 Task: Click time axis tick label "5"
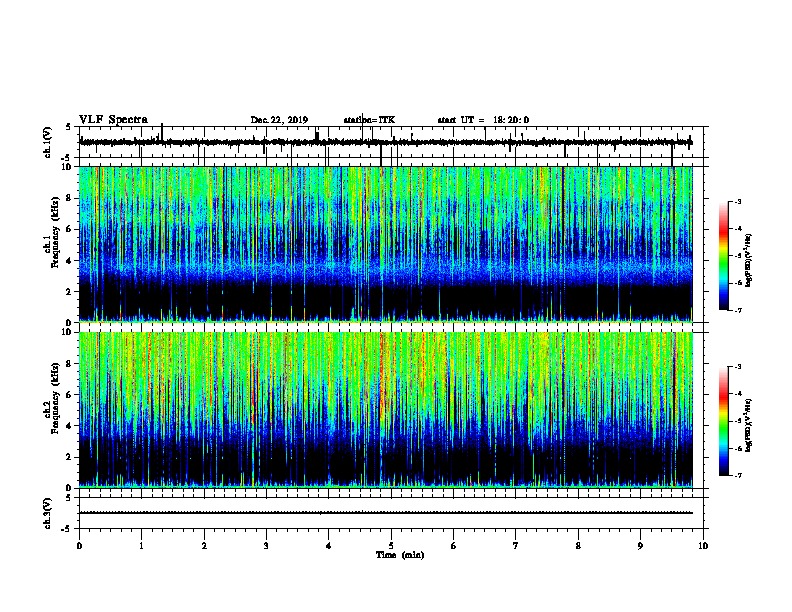click(391, 546)
